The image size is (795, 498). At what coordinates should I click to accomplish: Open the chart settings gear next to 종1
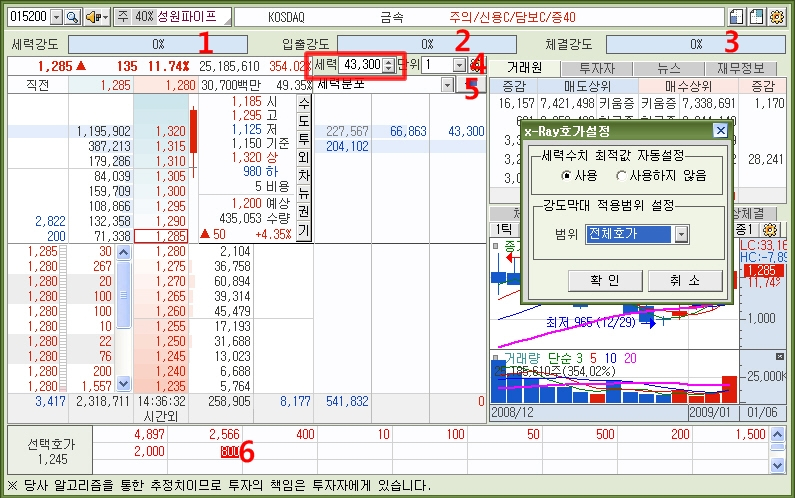point(770,230)
